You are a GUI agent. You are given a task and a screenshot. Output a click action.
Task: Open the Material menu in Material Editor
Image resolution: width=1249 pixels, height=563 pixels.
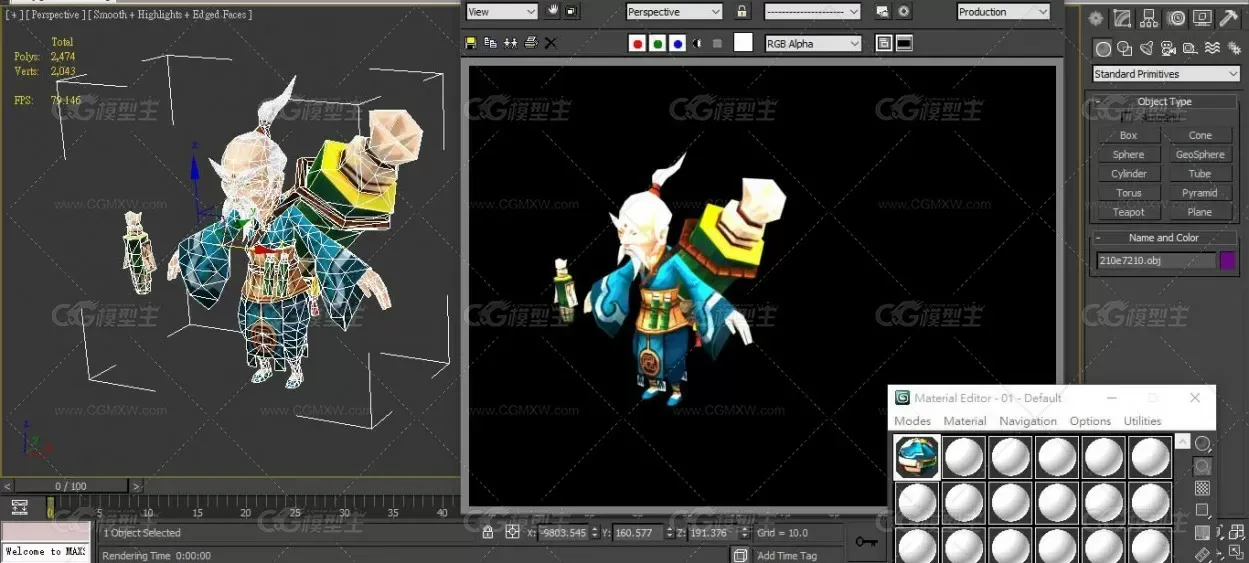(x=965, y=421)
